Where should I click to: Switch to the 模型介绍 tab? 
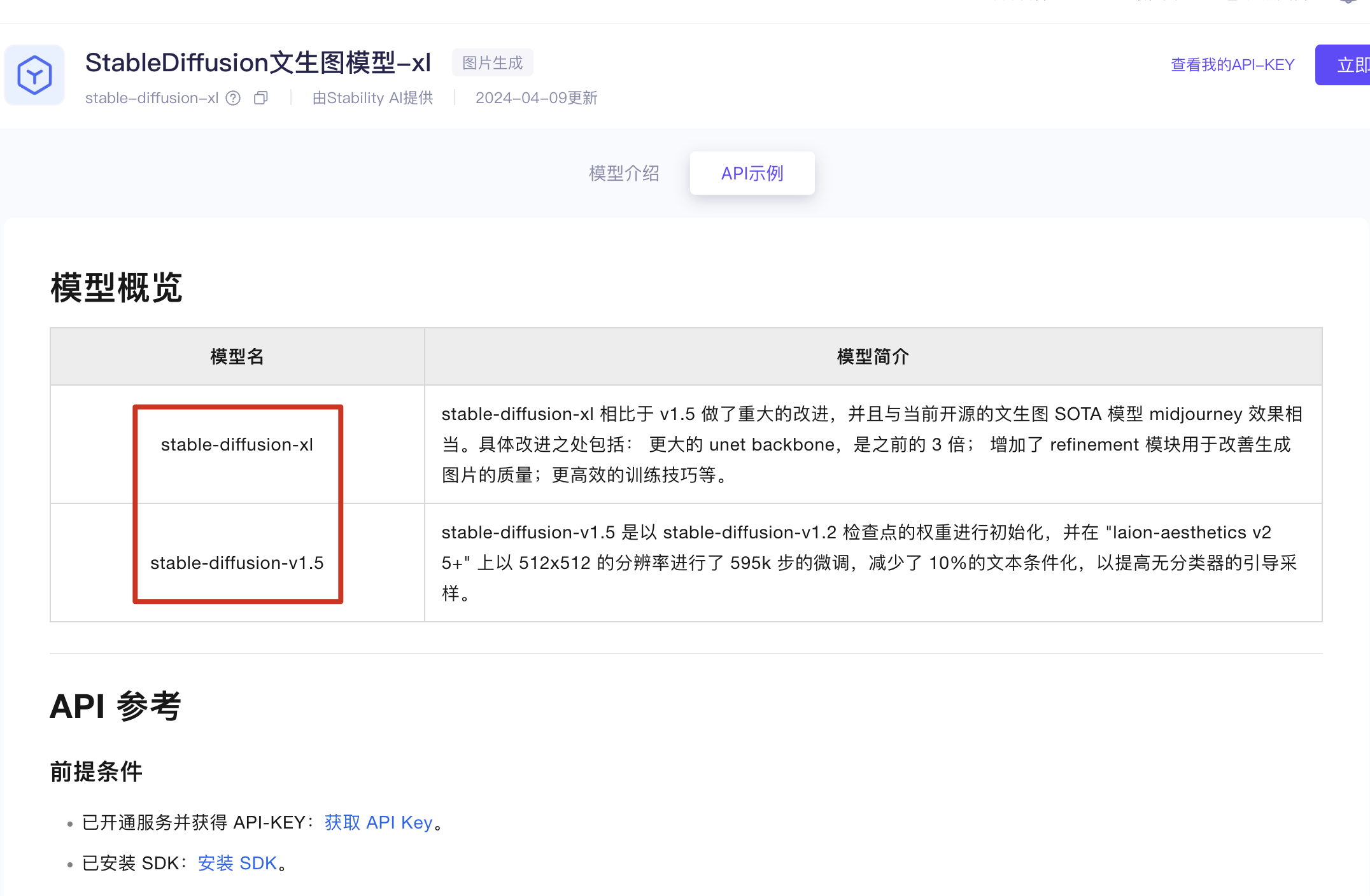[624, 173]
